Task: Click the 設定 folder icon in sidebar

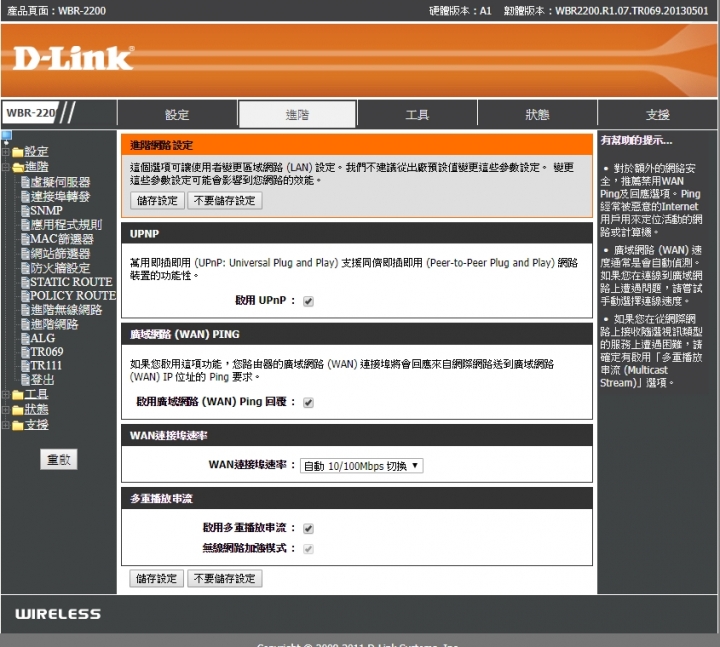Action: (x=18, y=152)
